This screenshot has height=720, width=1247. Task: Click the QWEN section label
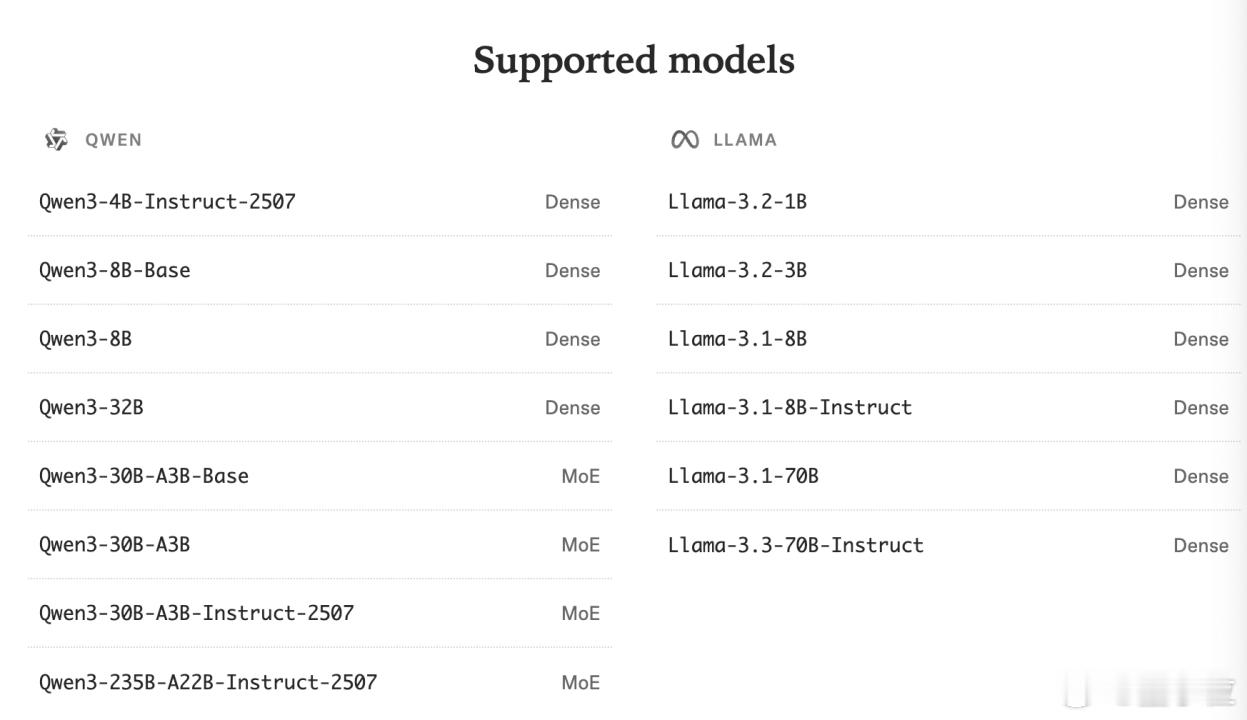tap(113, 140)
